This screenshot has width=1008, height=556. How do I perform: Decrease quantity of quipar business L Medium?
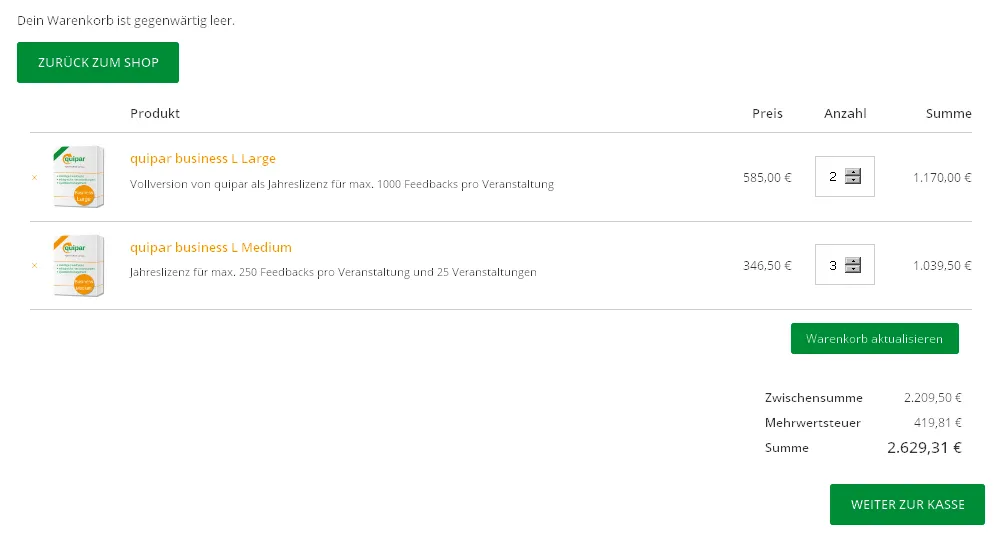click(853, 269)
